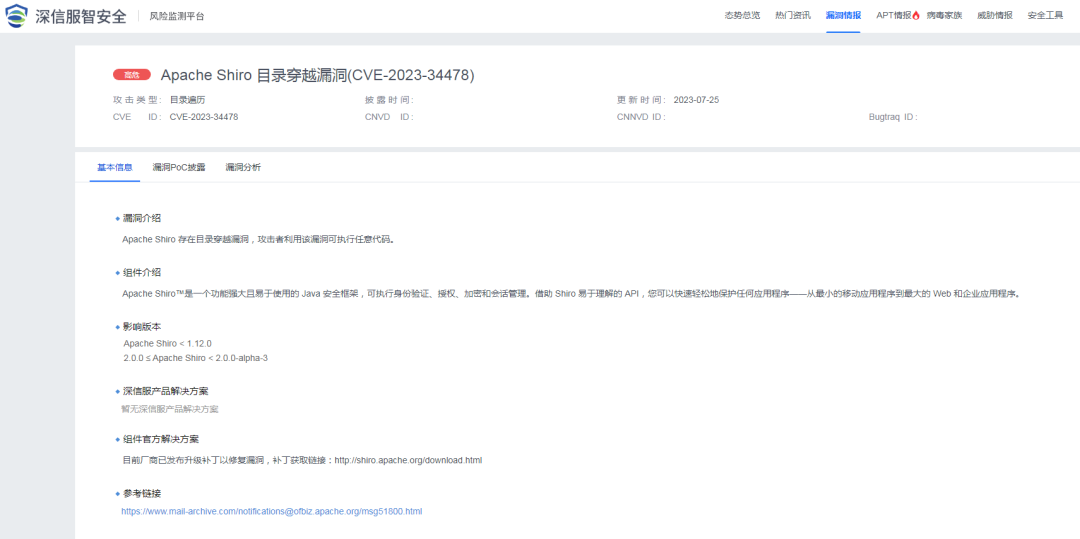Open the 威胁情报 nav item
This screenshot has height=539, width=1080.
click(995, 16)
